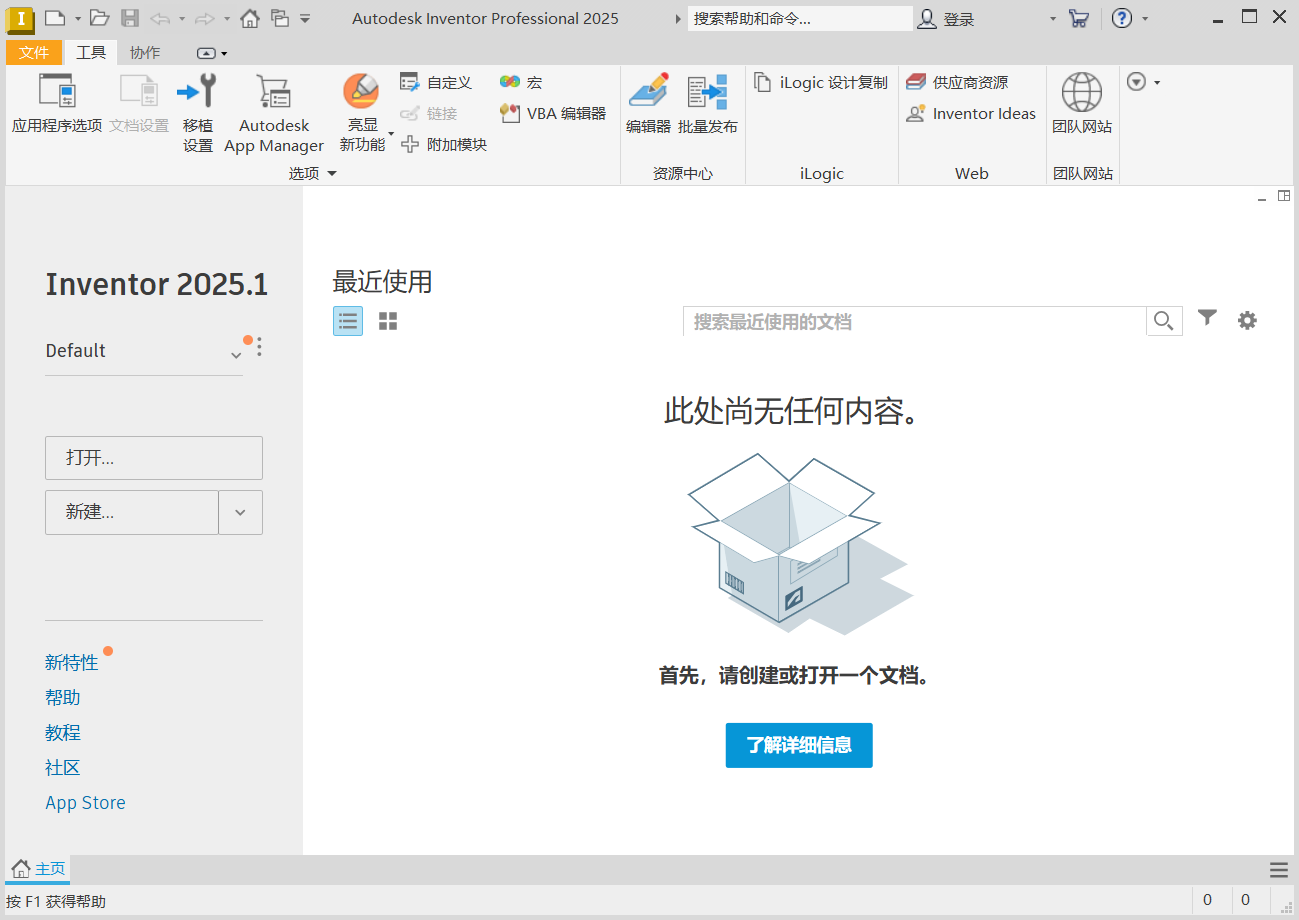1299x920 pixels.
Task: Open the 新特性 link
Action: click(x=72, y=662)
